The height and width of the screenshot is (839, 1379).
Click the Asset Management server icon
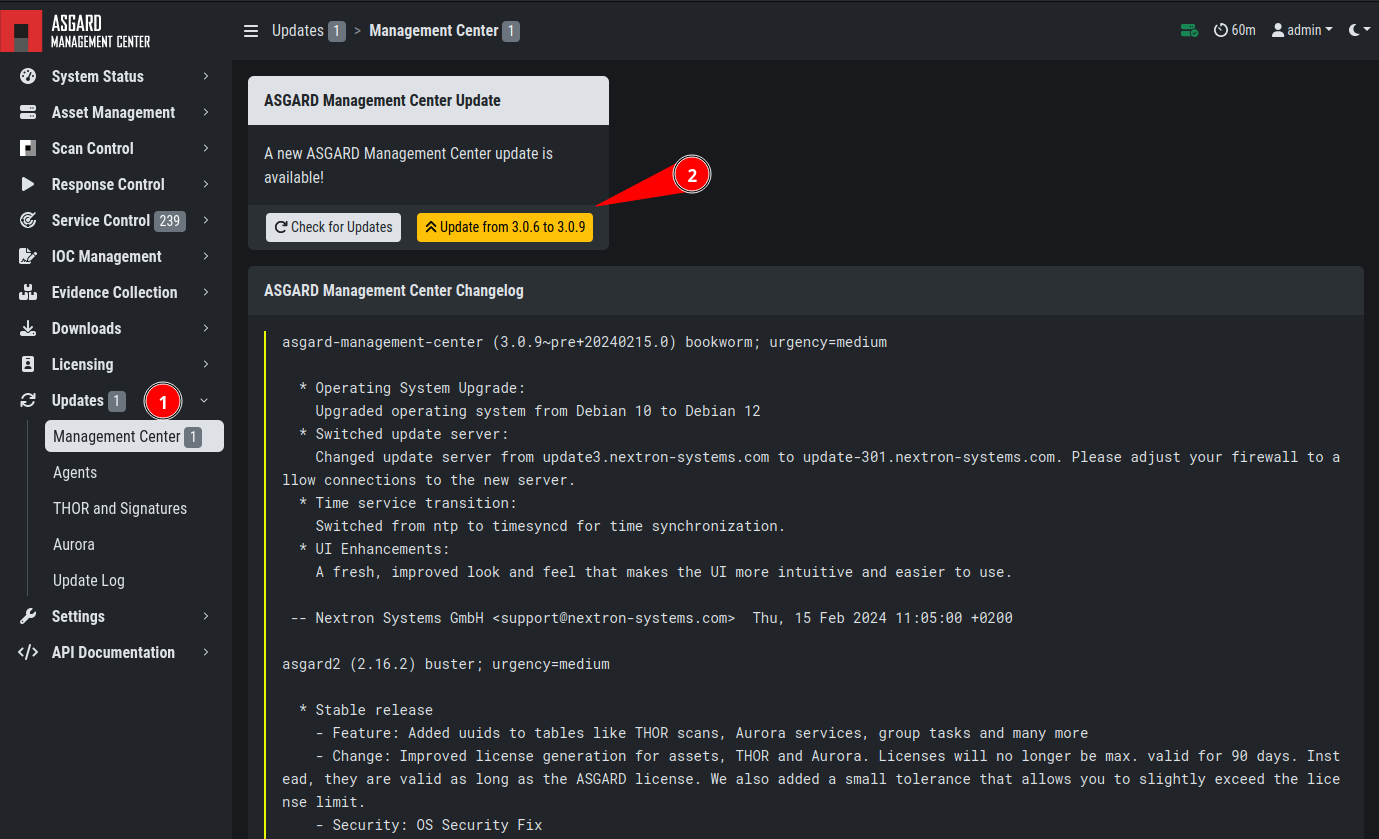(28, 112)
